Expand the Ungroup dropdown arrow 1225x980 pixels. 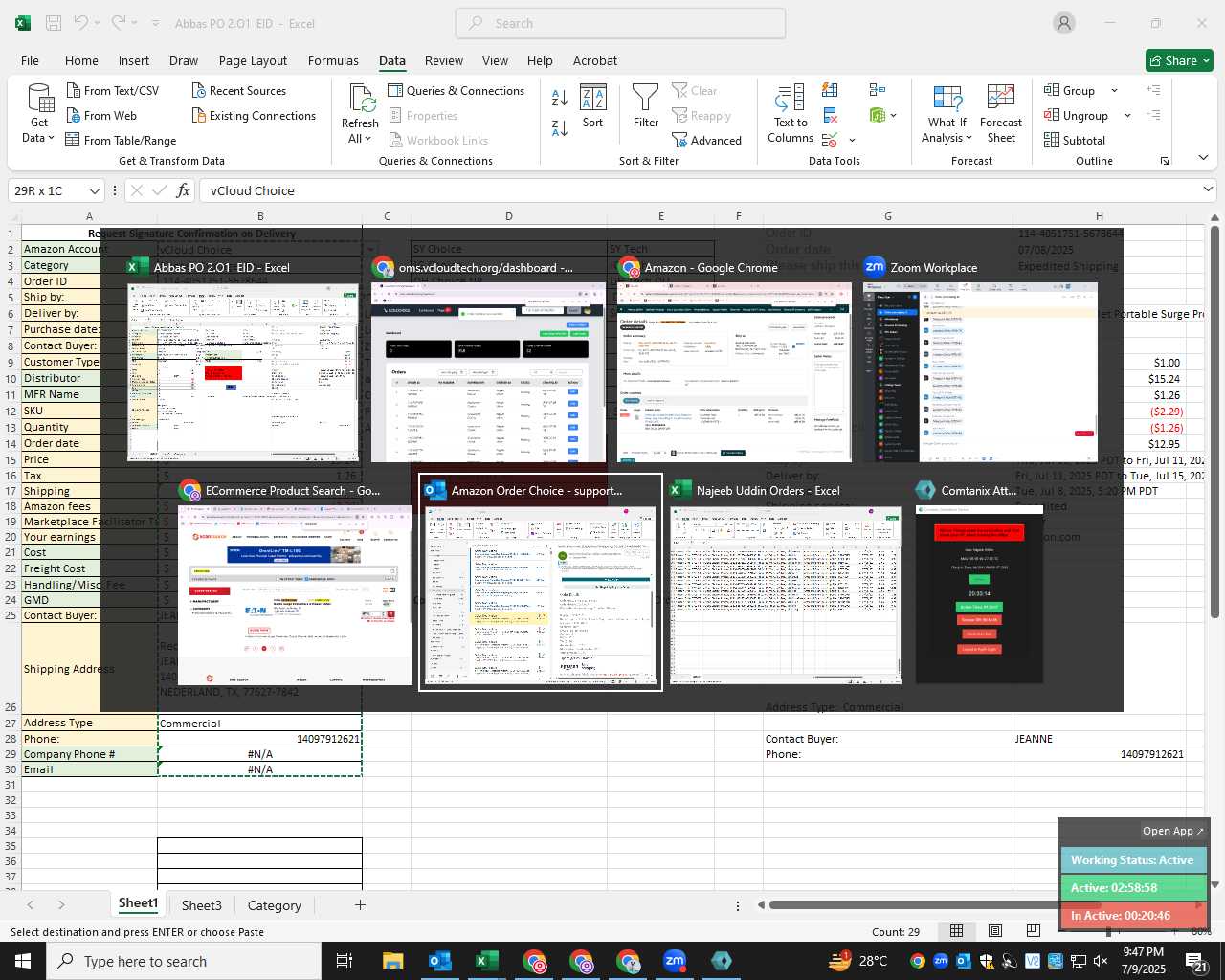(1127, 116)
